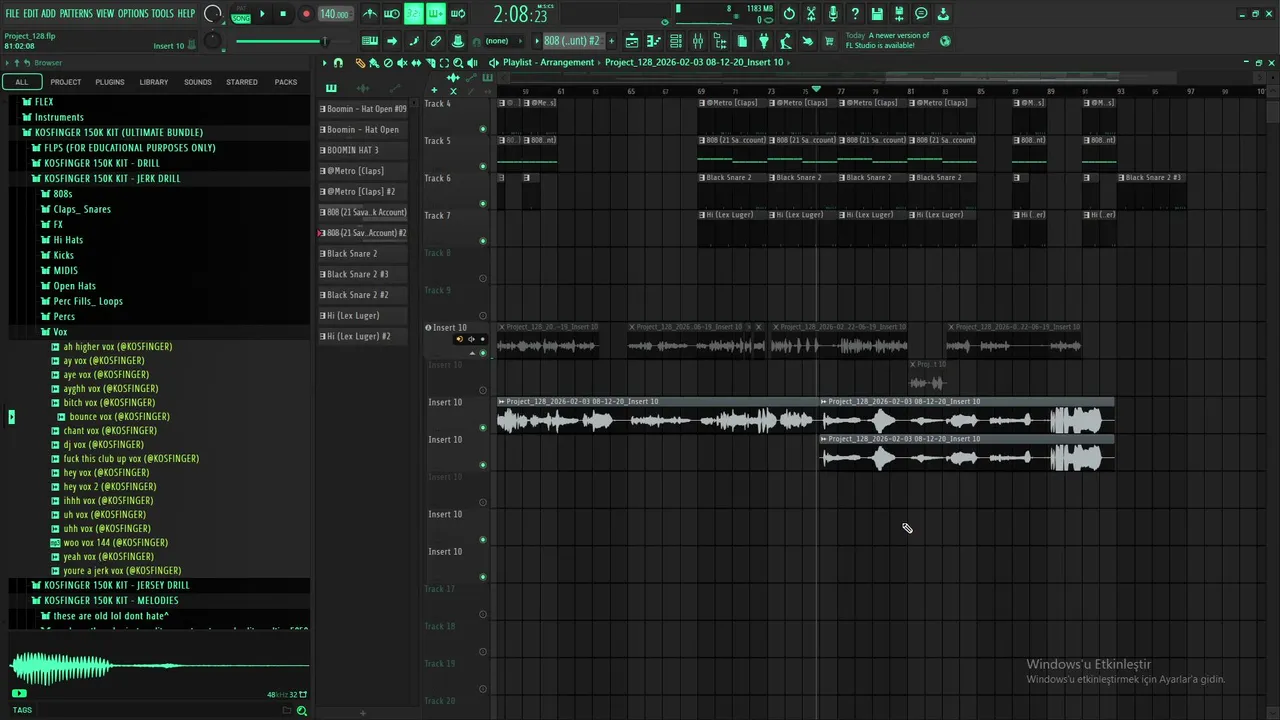Select the playlist slip tool
This screenshot has height=720, width=1280.
click(416, 63)
